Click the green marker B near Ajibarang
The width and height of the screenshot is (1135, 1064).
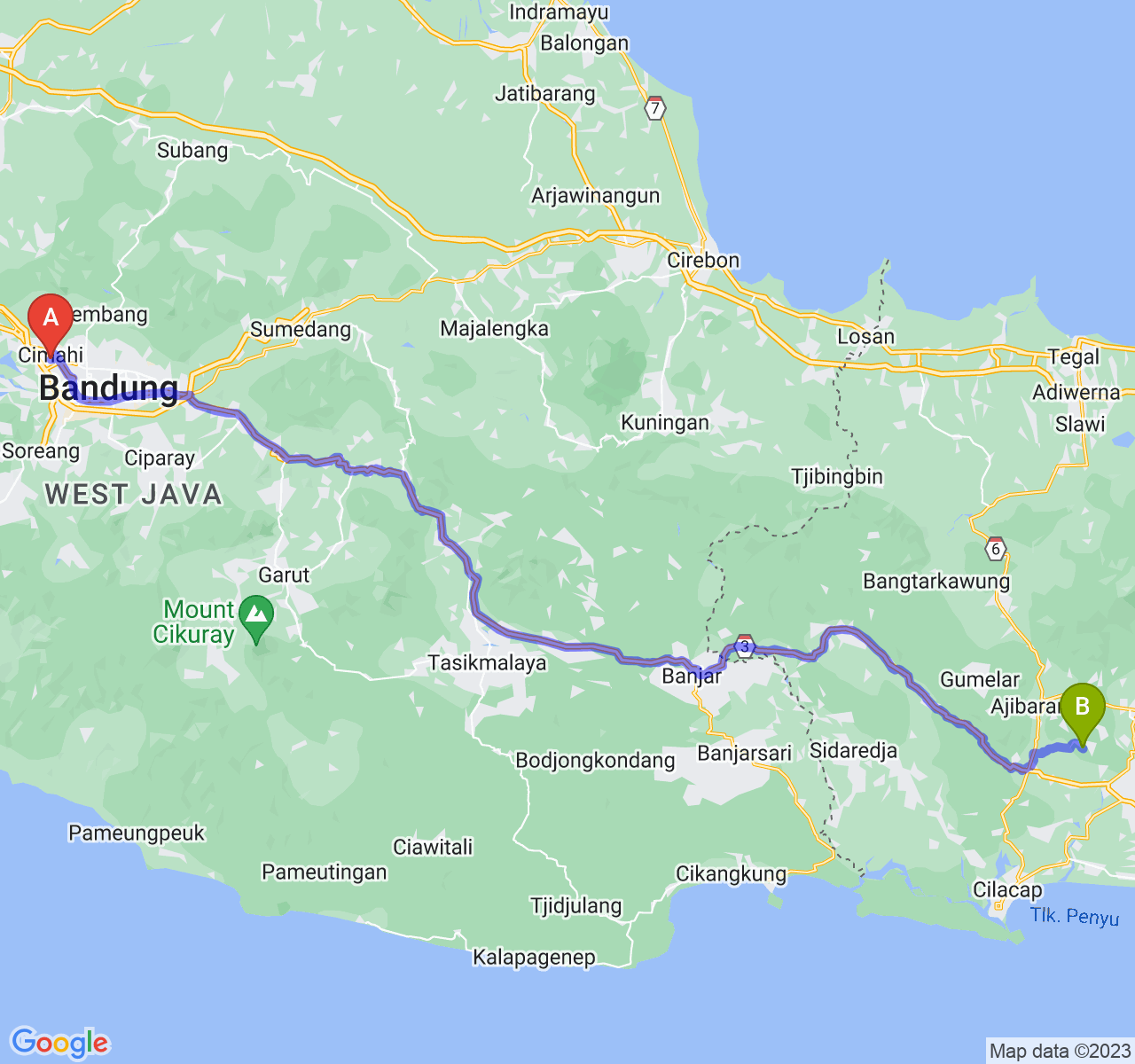1082,715
